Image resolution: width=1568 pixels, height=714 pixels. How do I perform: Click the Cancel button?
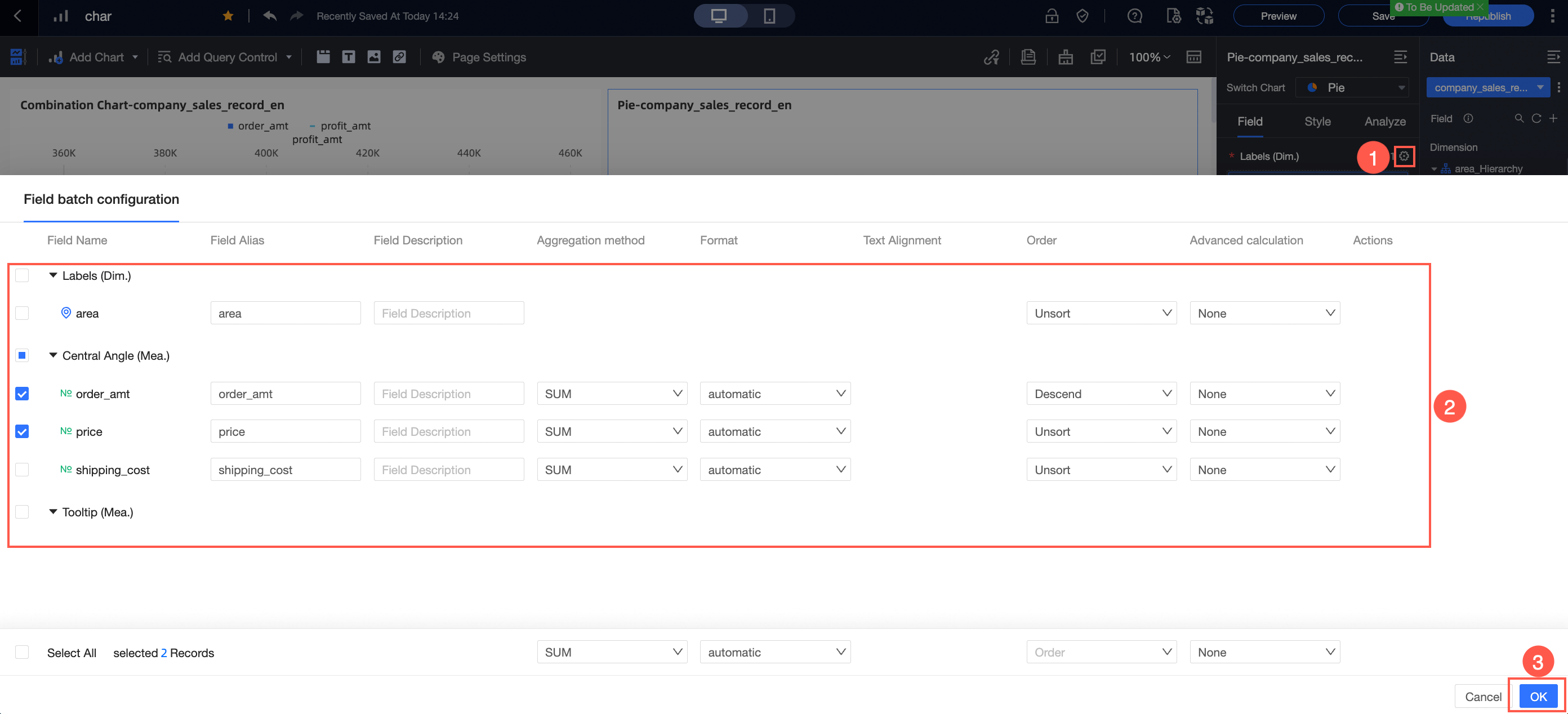click(1483, 697)
